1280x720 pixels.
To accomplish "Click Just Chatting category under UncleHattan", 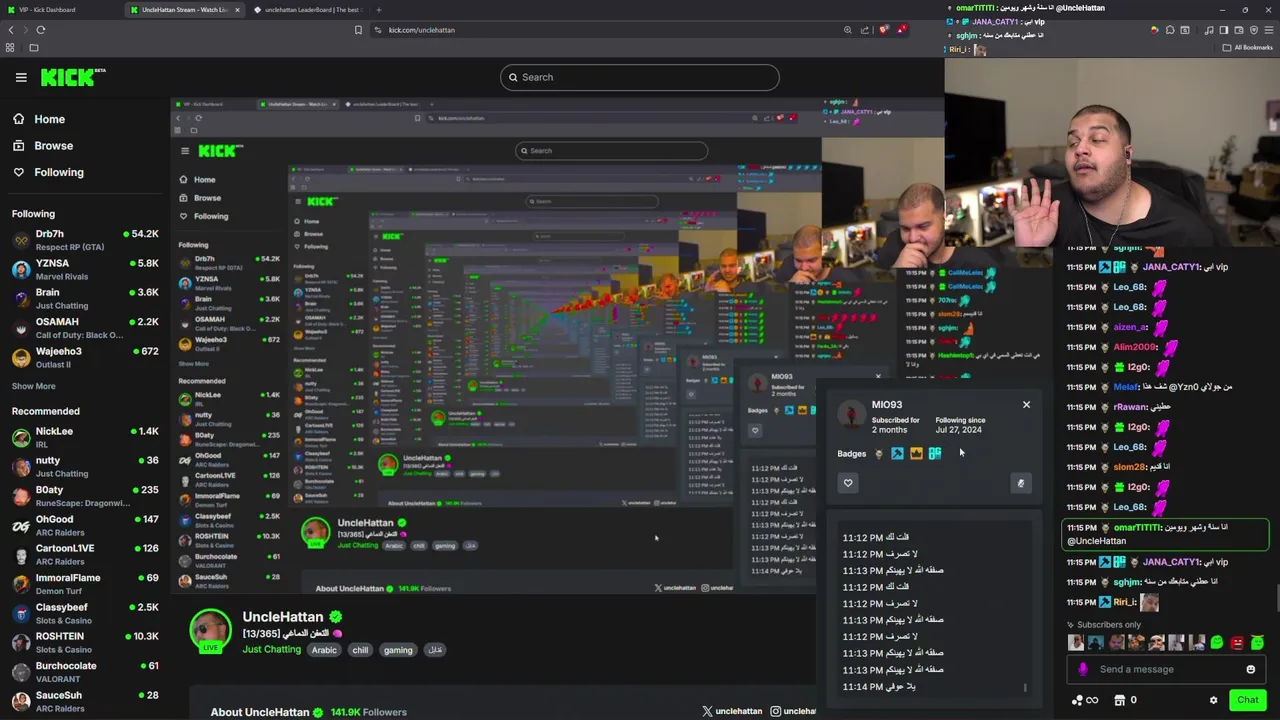I will click(x=271, y=650).
